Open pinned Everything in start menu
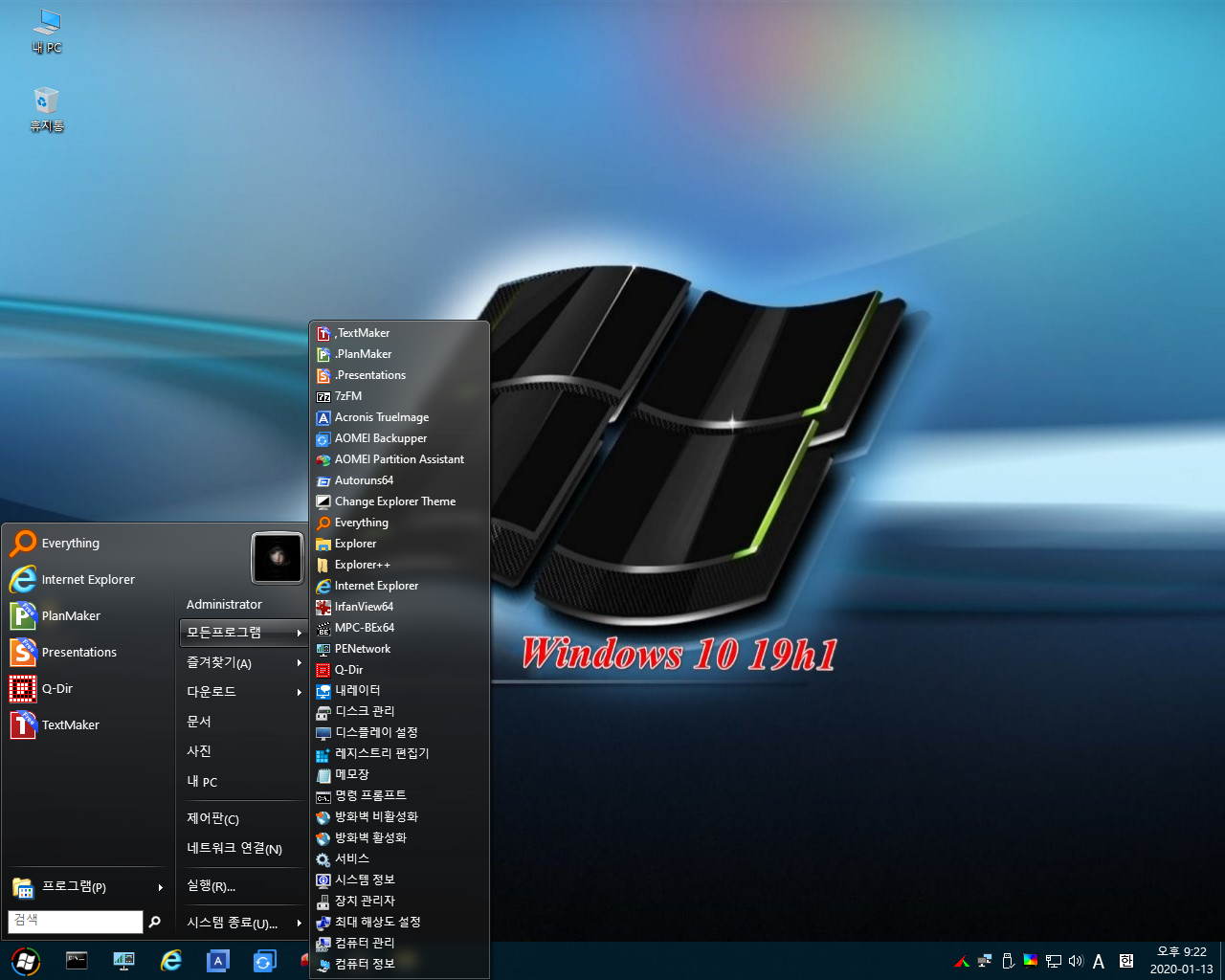The image size is (1225, 980). point(89,544)
